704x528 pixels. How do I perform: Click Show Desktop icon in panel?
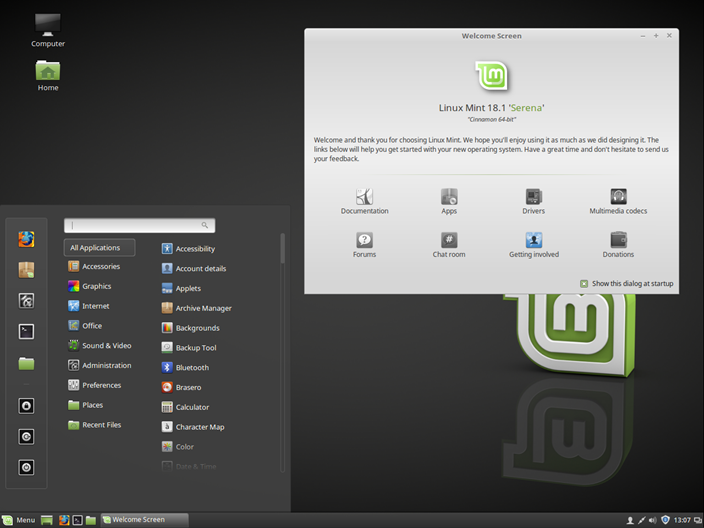[47, 520]
